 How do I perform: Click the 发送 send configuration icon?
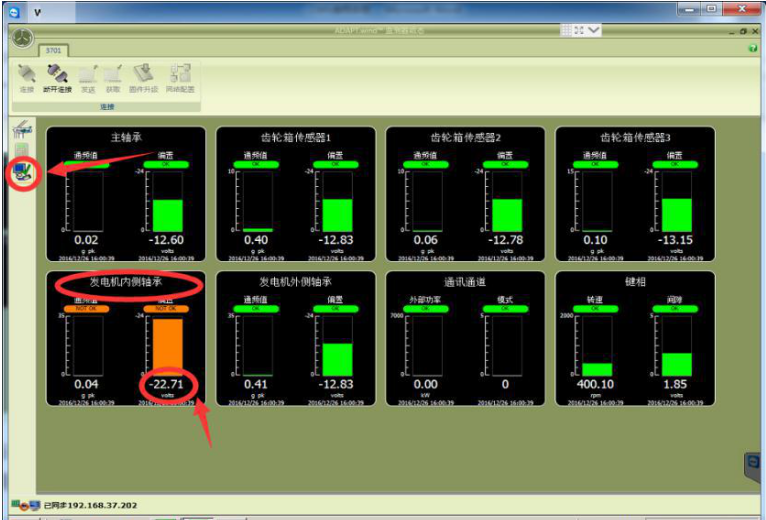tap(88, 74)
